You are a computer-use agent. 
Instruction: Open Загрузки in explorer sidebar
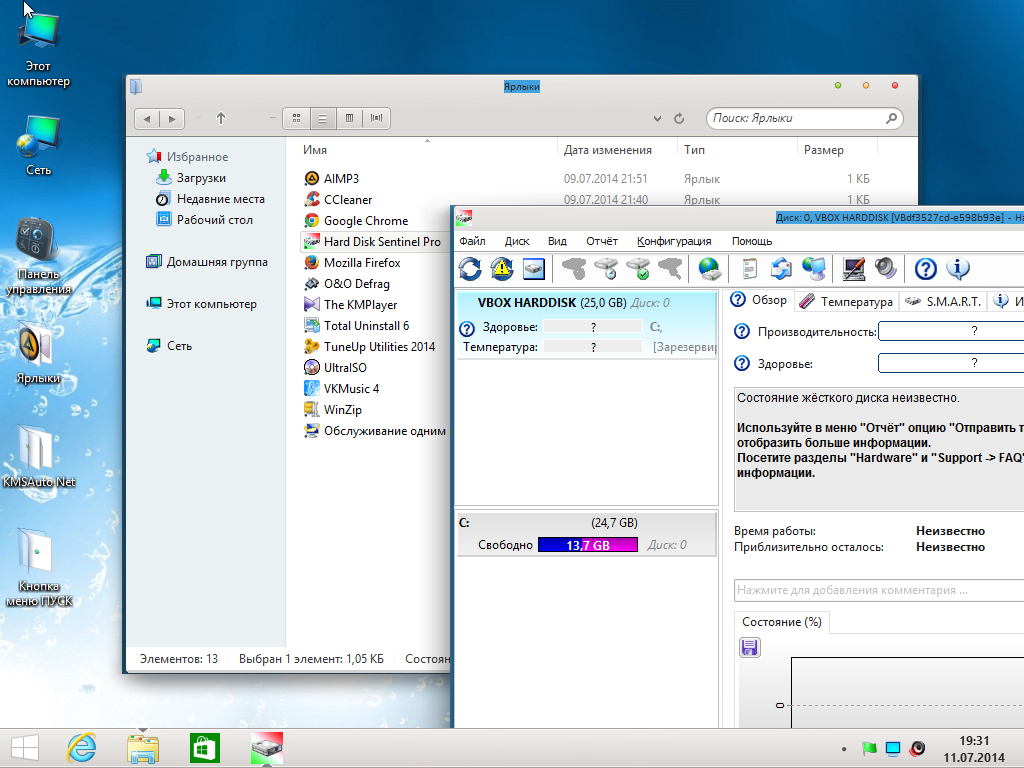(191, 178)
